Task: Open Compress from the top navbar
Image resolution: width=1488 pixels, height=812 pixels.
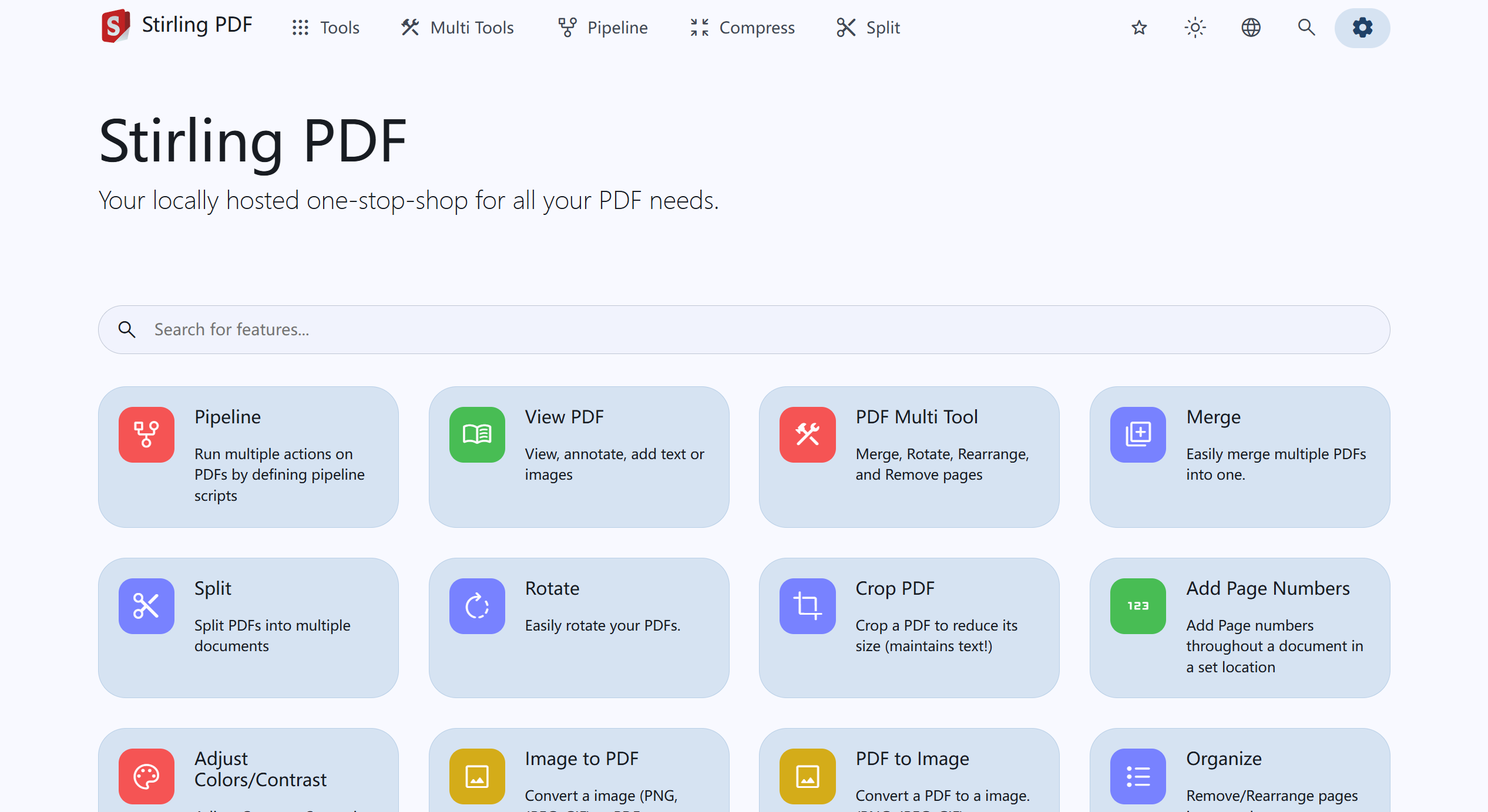Action: (743, 28)
